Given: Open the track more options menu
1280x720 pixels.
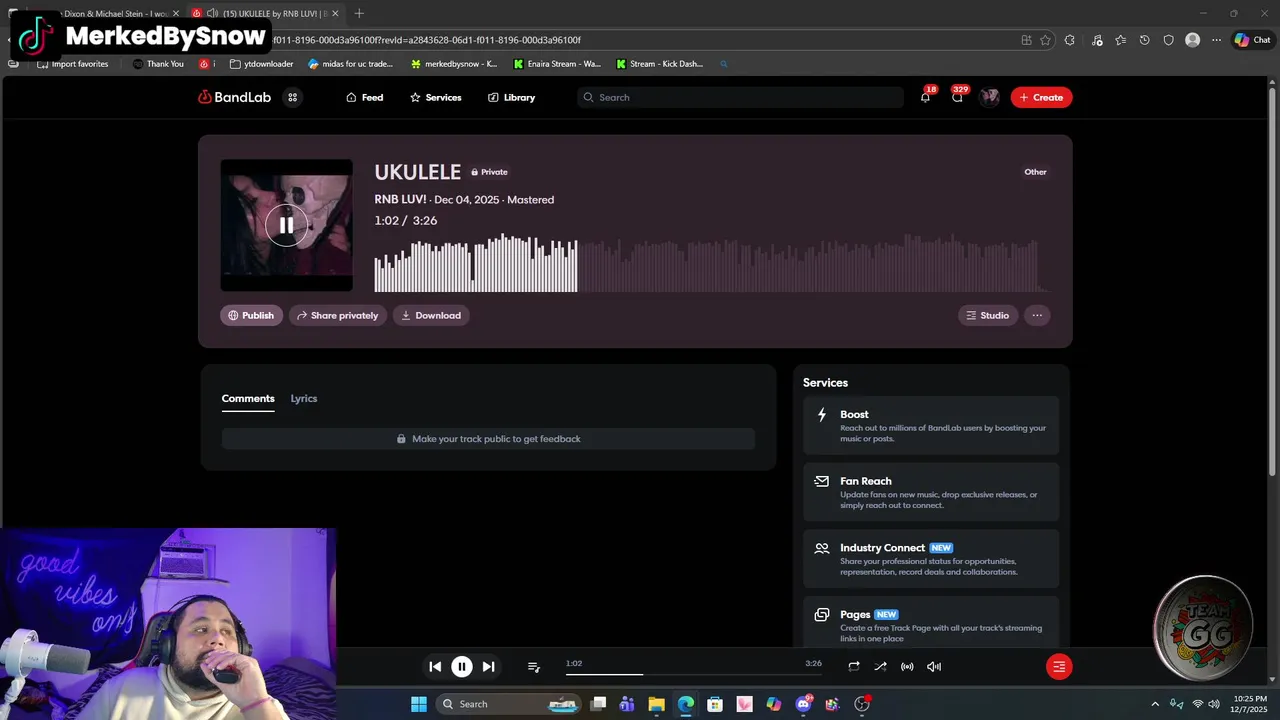Looking at the screenshot, I should 1037,315.
